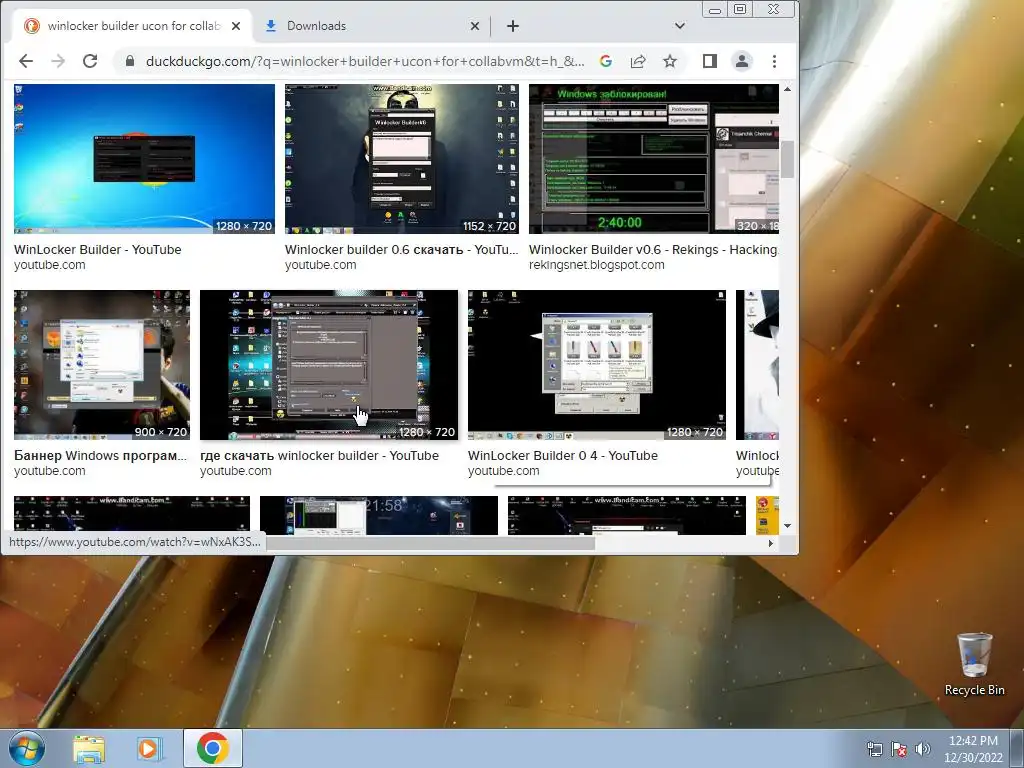Minimize the Chrome window

[715, 10]
